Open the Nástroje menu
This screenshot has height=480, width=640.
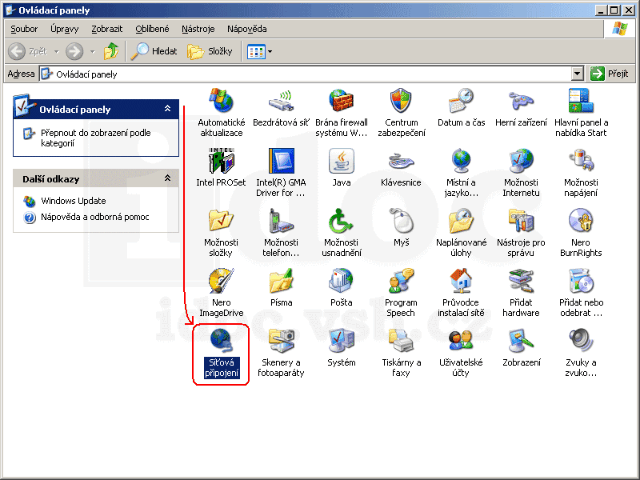[198, 29]
